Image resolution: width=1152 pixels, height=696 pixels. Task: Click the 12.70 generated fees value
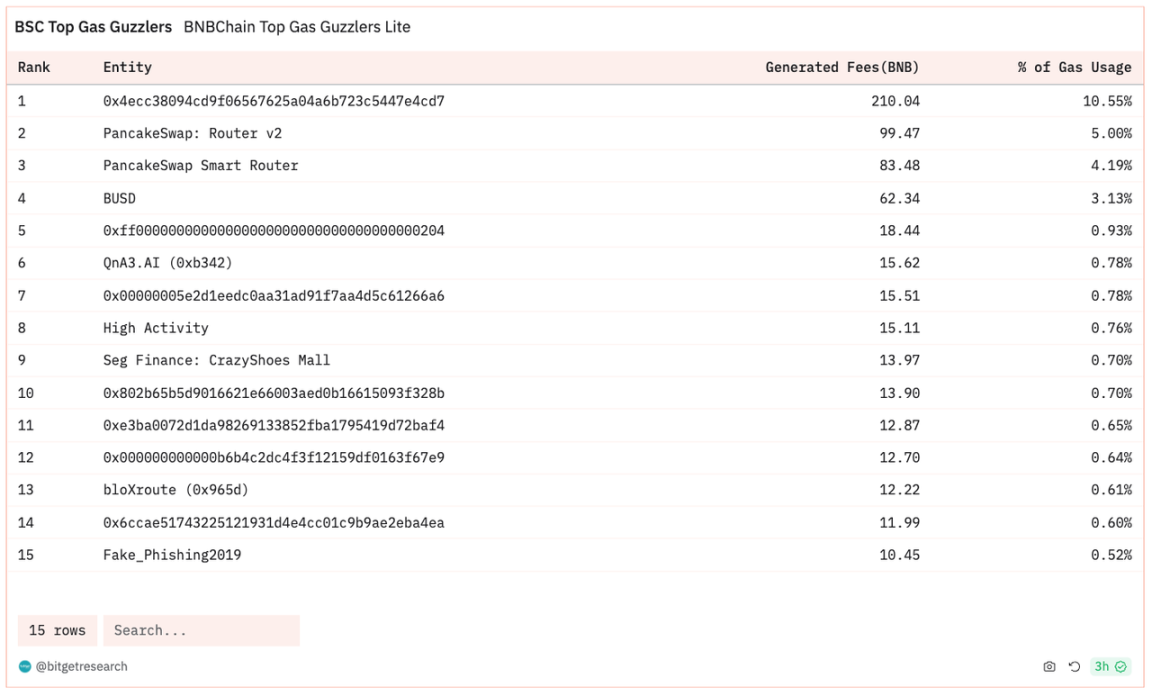click(x=899, y=458)
